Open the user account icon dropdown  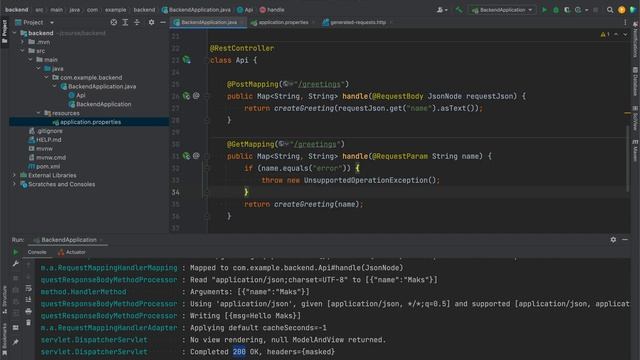point(442,10)
